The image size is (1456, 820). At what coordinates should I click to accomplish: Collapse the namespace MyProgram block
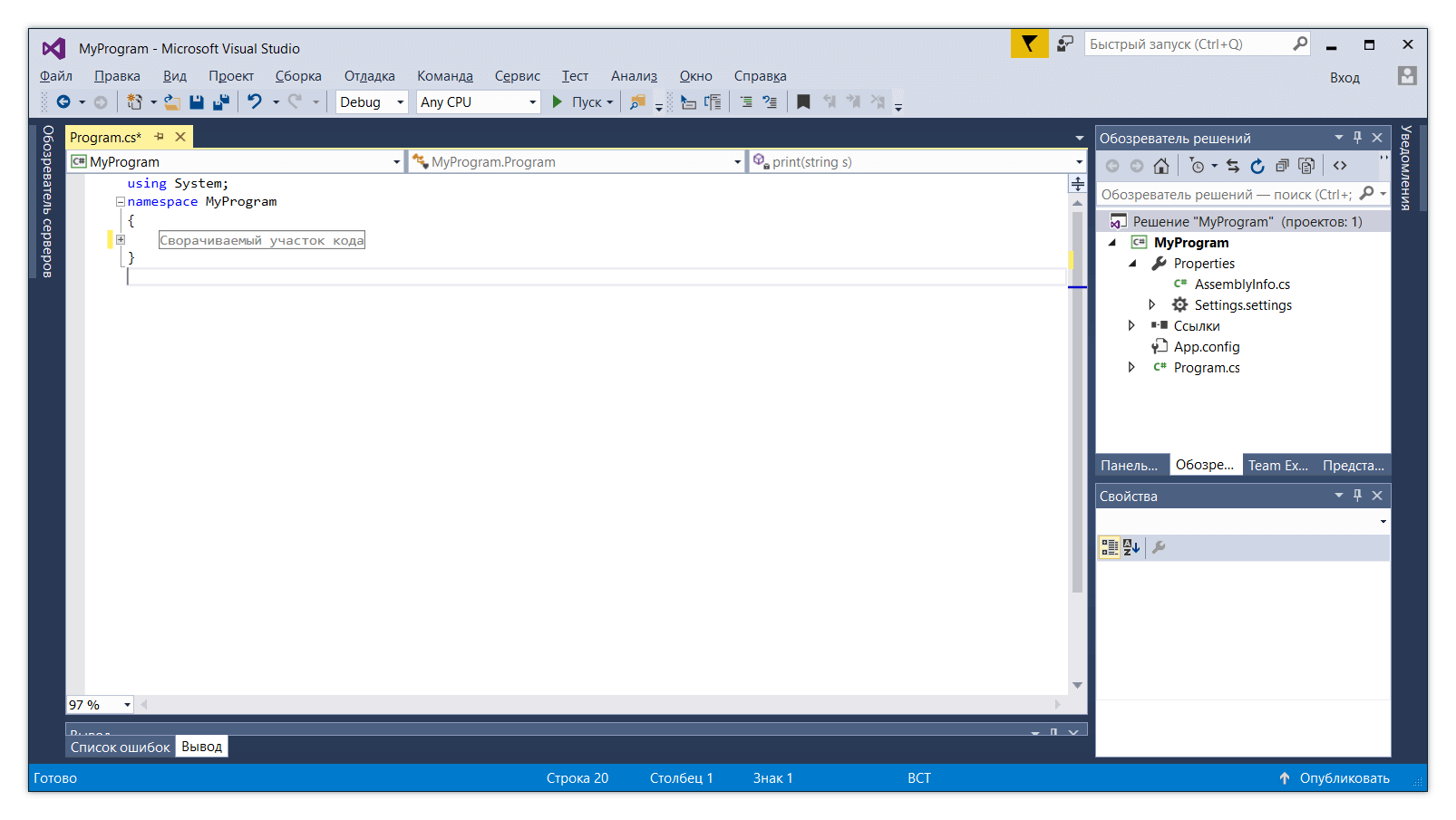pyautogui.click(x=121, y=202)
